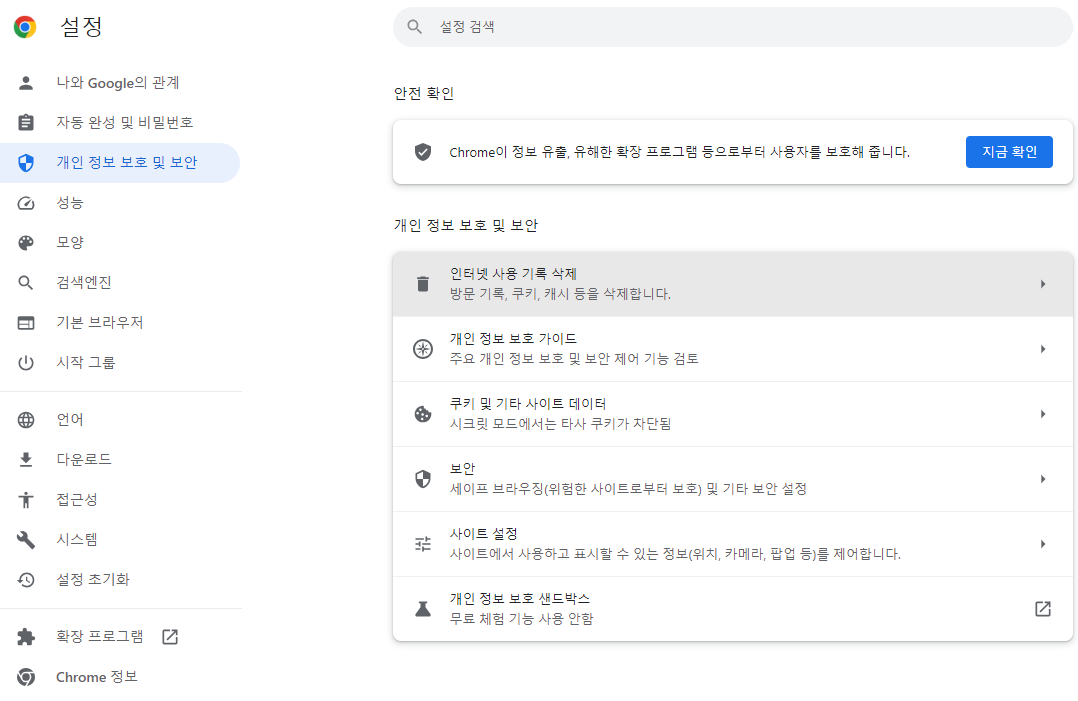Open 기본 브라우저 settings
Image resolution: width=1078 pixels, height=701 pixels.
coord(120,322)
